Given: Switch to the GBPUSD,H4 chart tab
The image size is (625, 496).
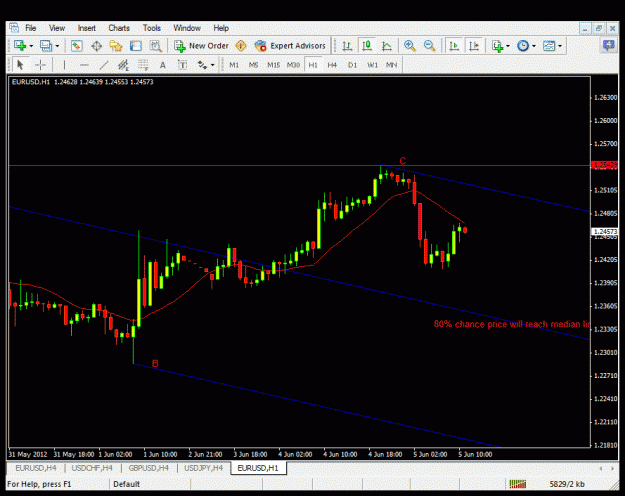Looking at the screenshot, I should pos(148,468).
